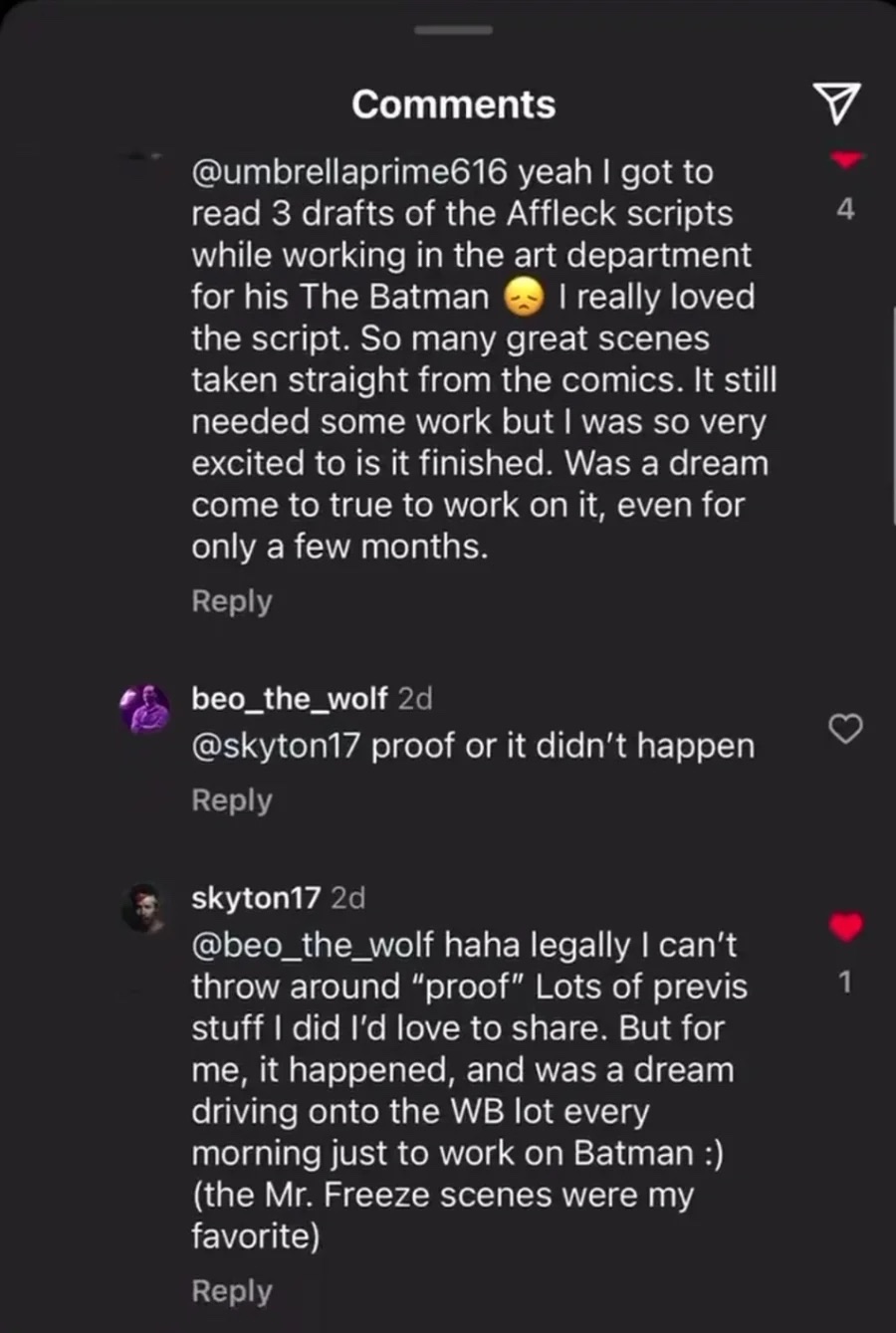896x1333 pixels.
Task: View the 1 like count on skyton17's reply
Action: tap(845, 983)
